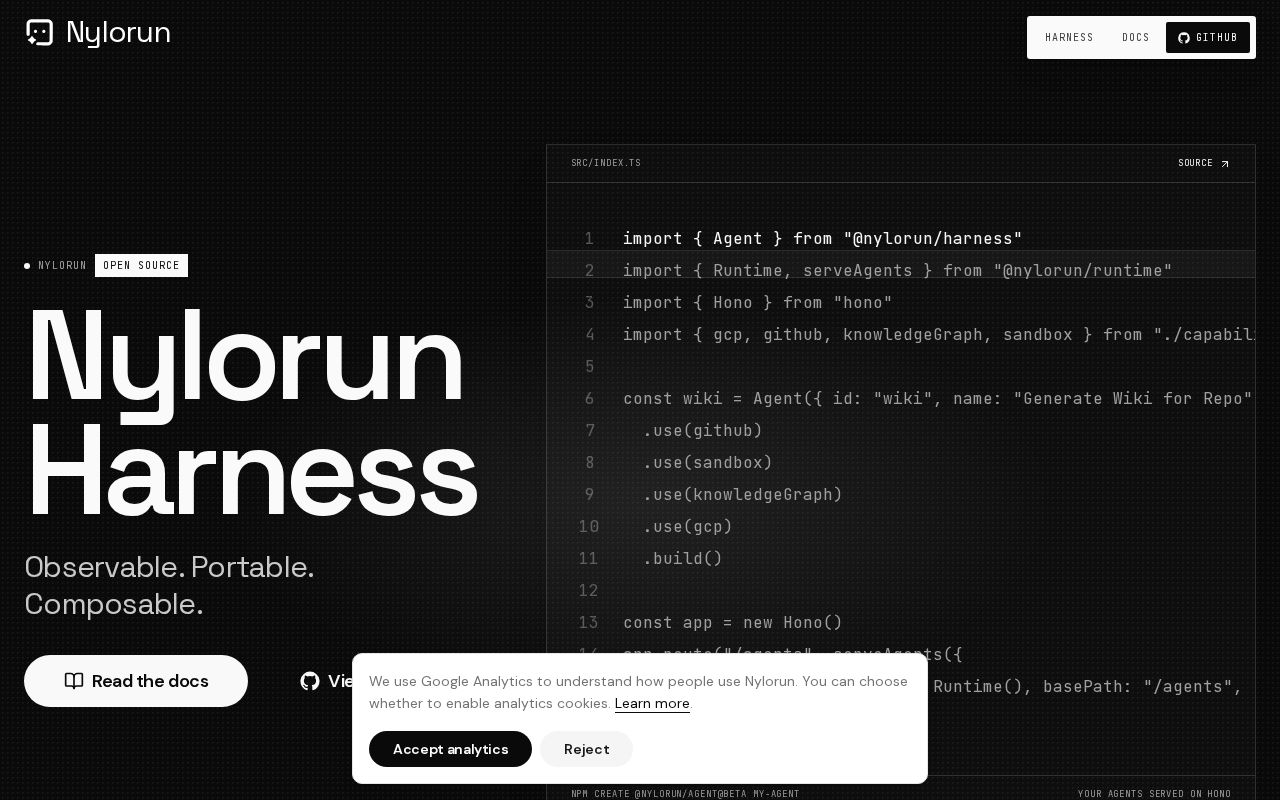Click the Nylorun robot logo icon

[x=39, y=33]
